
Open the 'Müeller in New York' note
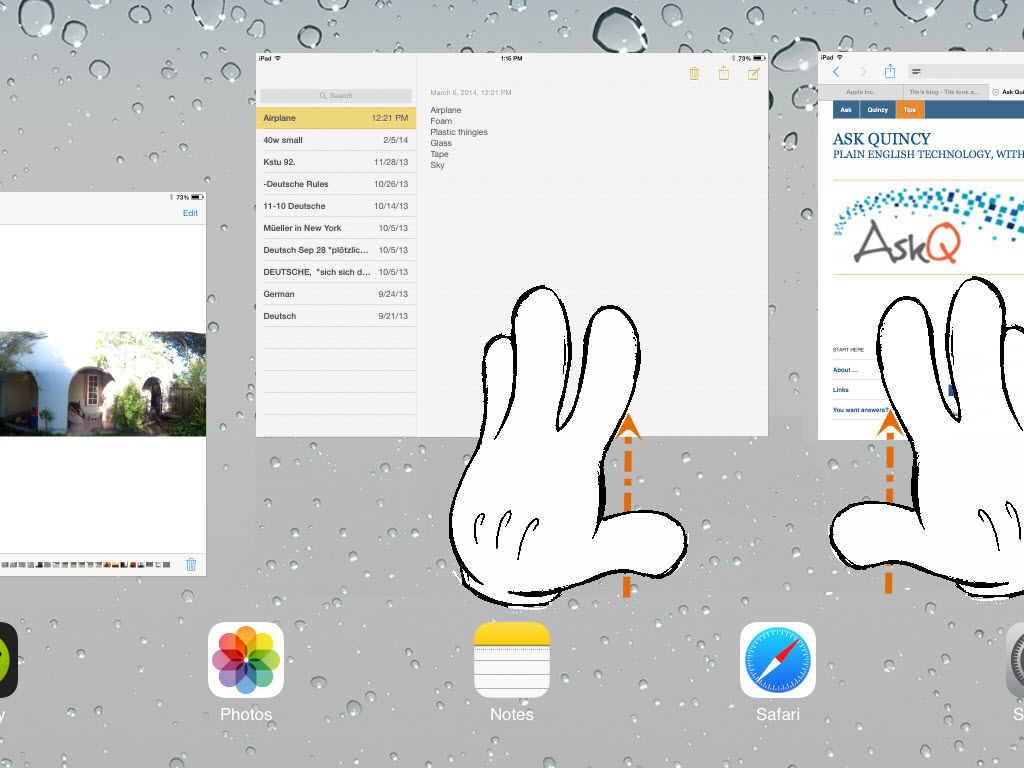click(335, 228)
